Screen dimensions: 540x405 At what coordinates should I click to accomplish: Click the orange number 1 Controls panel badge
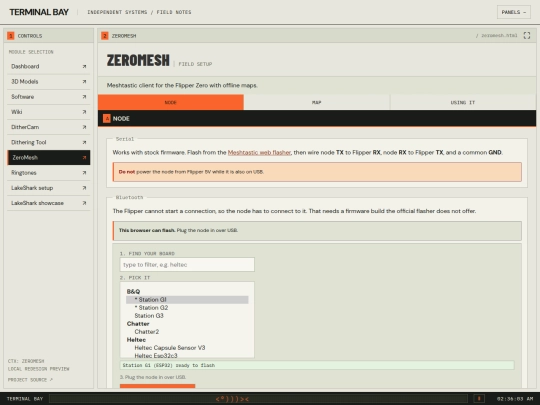[x=11, y=35]
